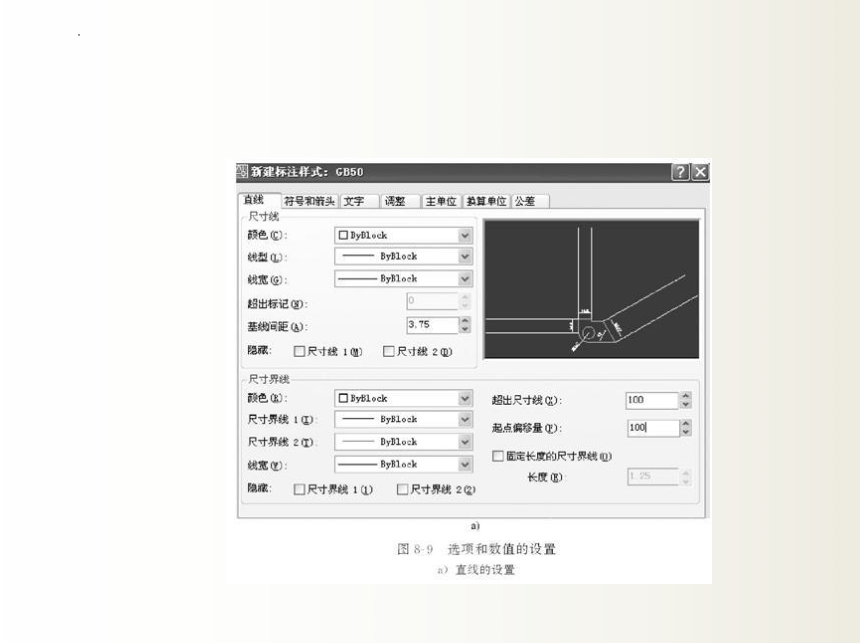Screen dimensions: 860x643
Task: Close the 新建标注样式 dialog
Action: 700,172
